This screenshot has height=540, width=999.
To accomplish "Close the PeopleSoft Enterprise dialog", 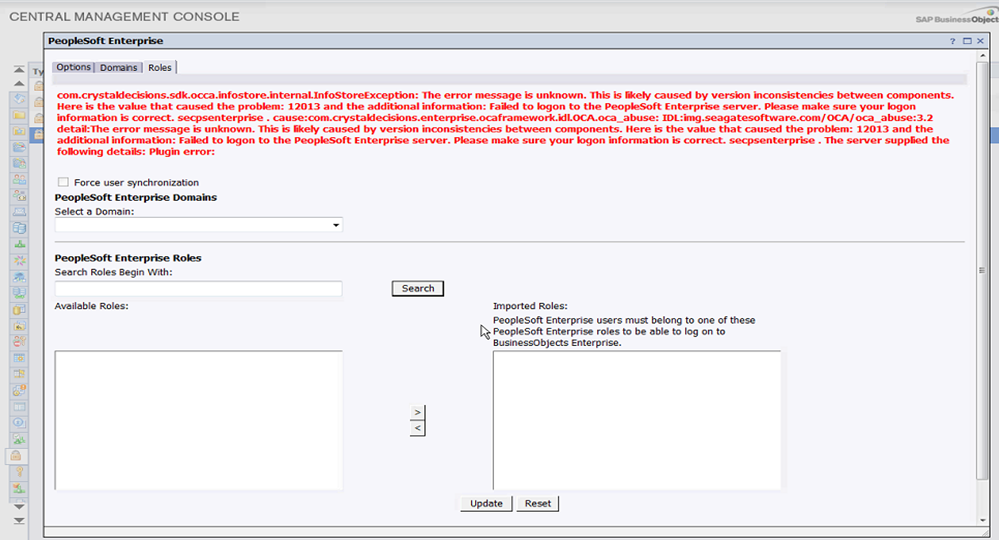I will click(x=981, y=41).
